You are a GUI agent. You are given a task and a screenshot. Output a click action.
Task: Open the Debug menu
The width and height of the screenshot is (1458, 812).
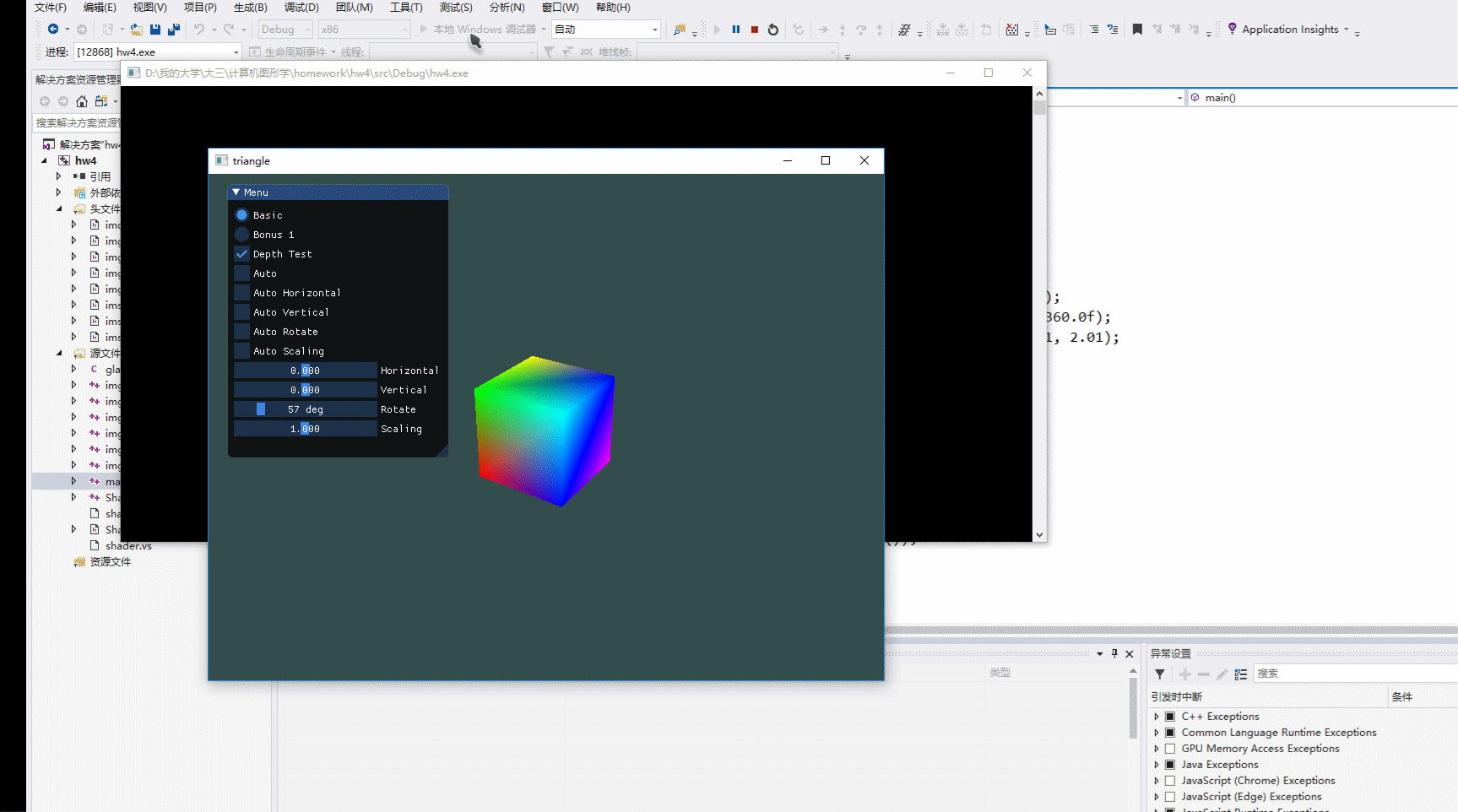301,8
